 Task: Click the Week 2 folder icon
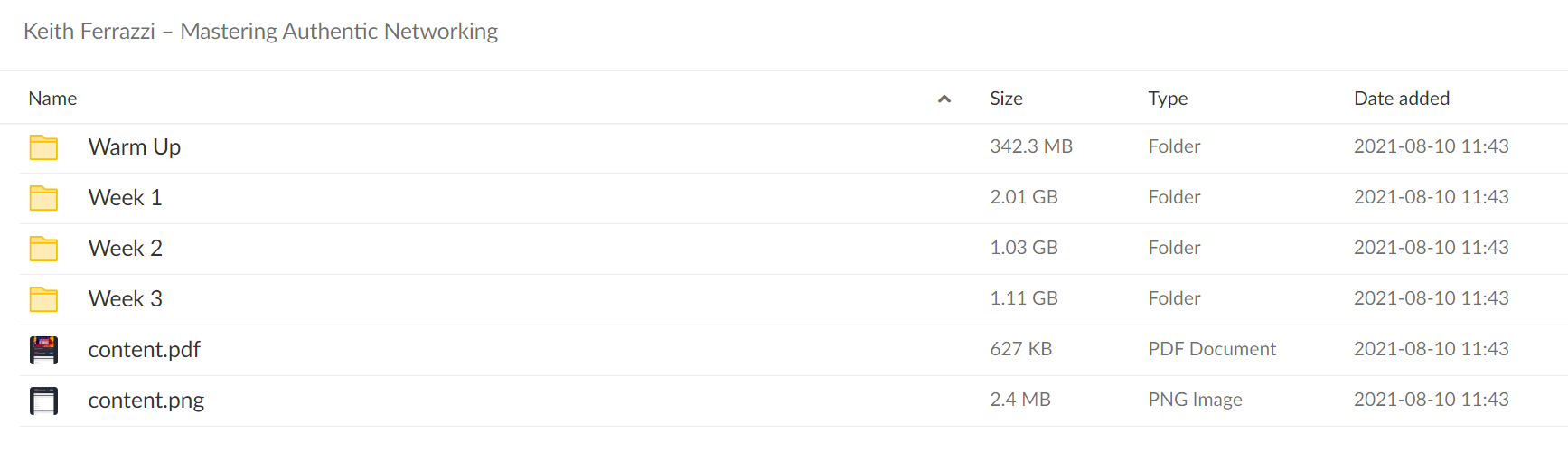click(43, 249)
